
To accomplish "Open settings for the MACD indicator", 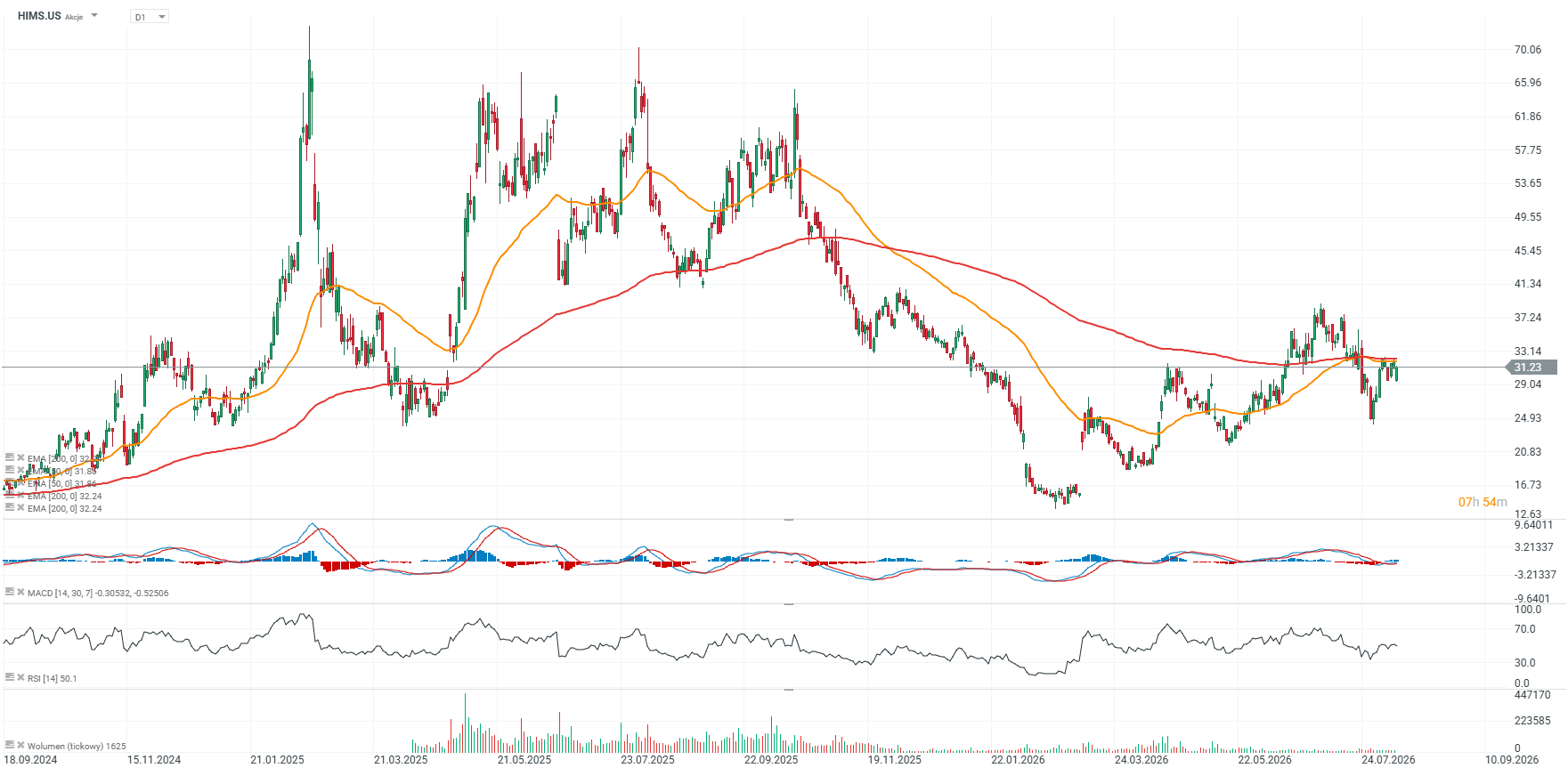I will pyautogui.click(x=10, y=592).
